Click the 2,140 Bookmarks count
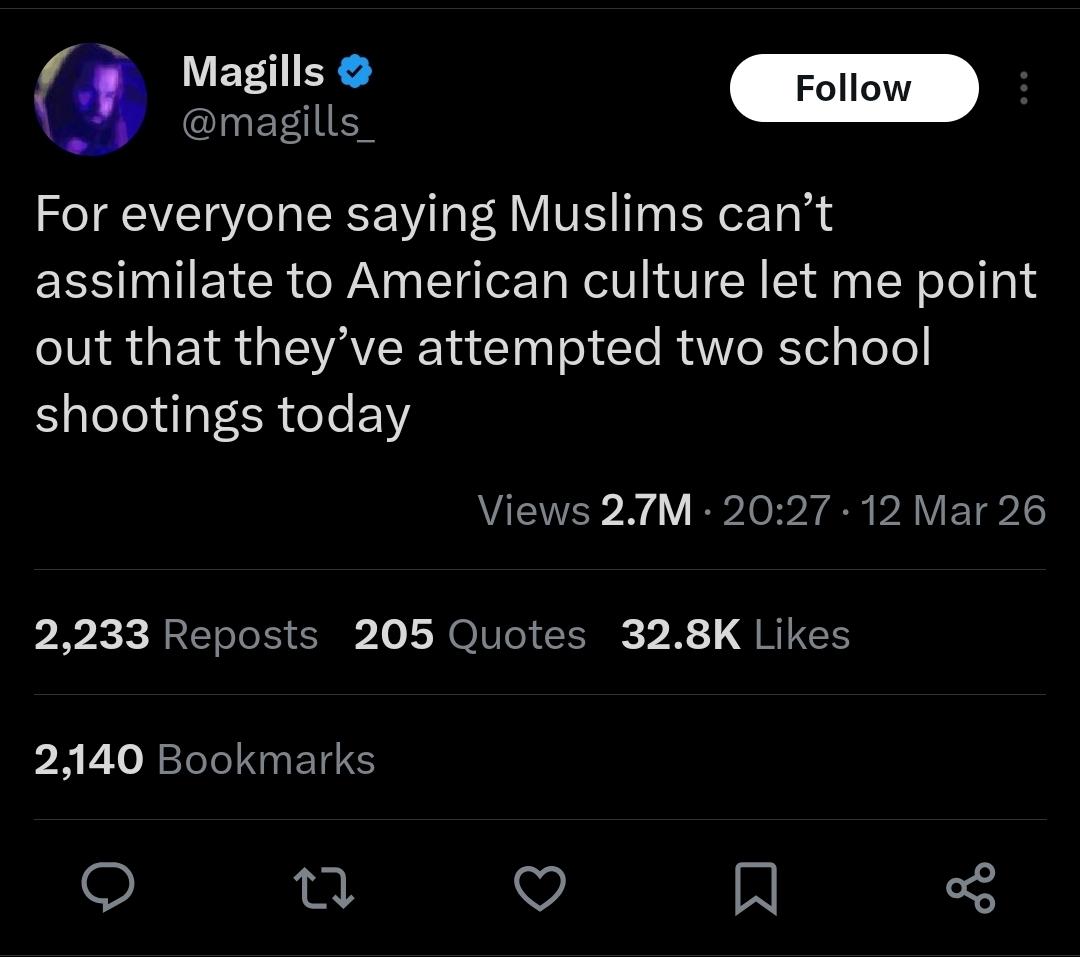This screenshot has height=957, width=1080. coord(205,759)
